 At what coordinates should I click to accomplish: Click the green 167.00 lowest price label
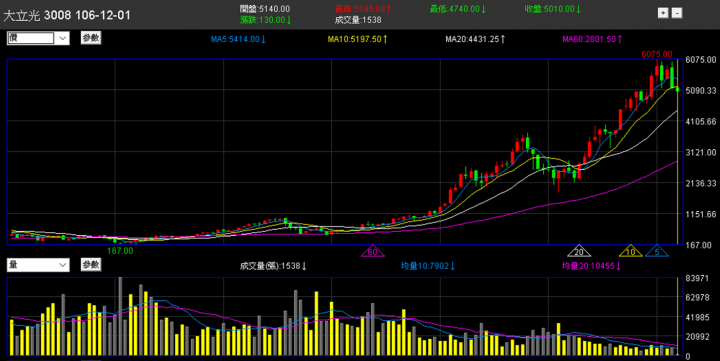120,251
